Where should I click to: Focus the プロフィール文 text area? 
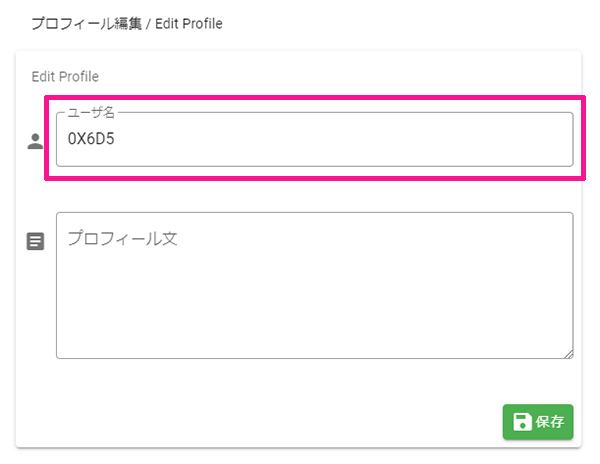click(315, 285)
